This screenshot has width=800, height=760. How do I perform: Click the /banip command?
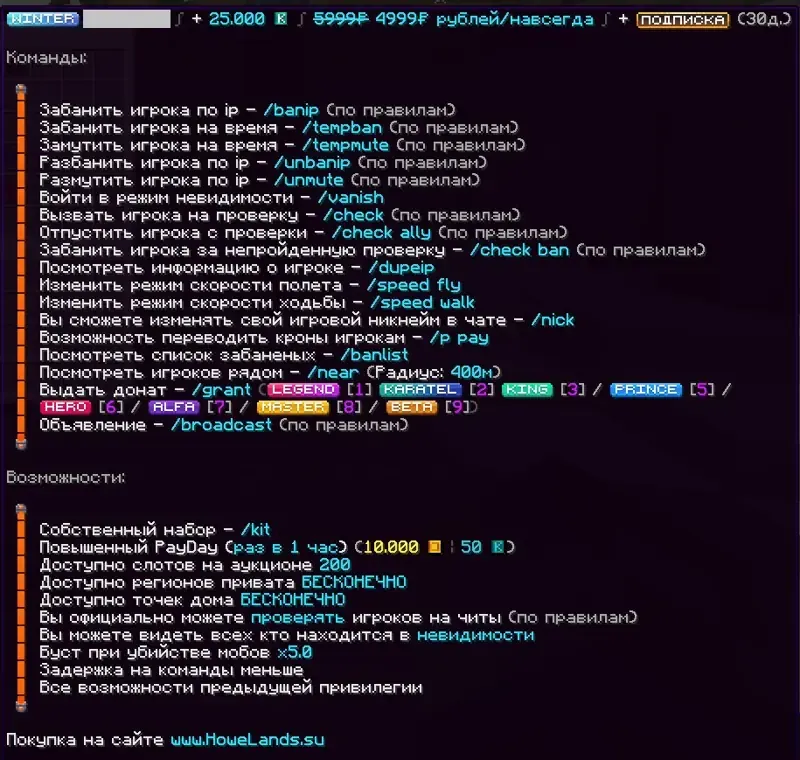click(291, 110)
